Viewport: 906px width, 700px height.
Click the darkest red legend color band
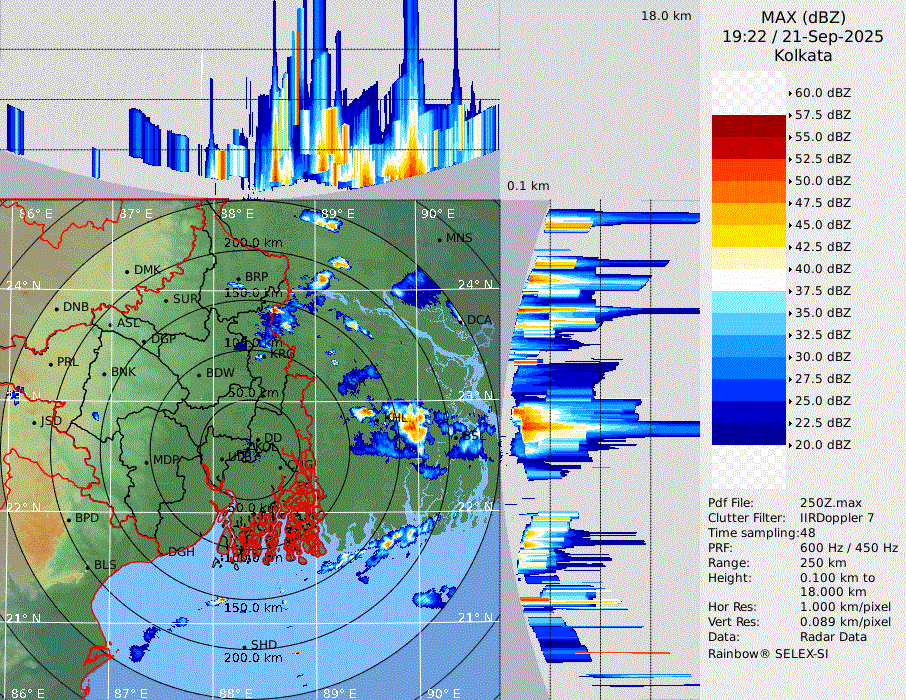pos(748,125)
